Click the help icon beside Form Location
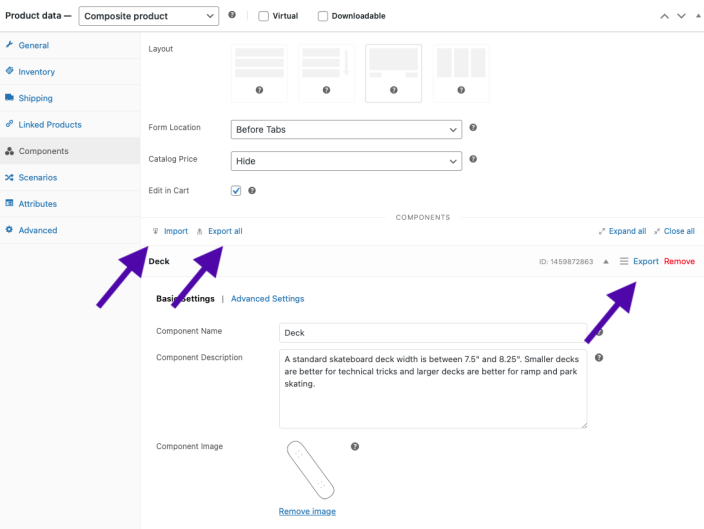 coord(473,128)
